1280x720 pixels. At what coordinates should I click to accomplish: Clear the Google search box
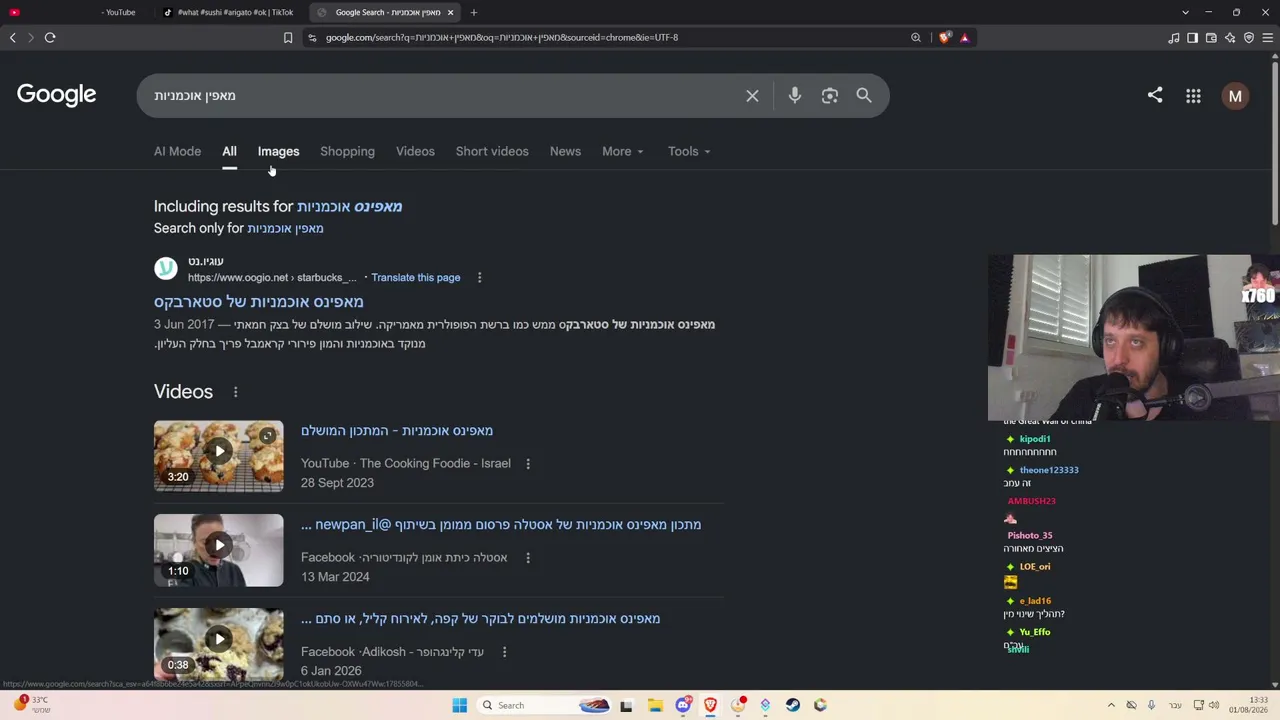click(752, 96)
